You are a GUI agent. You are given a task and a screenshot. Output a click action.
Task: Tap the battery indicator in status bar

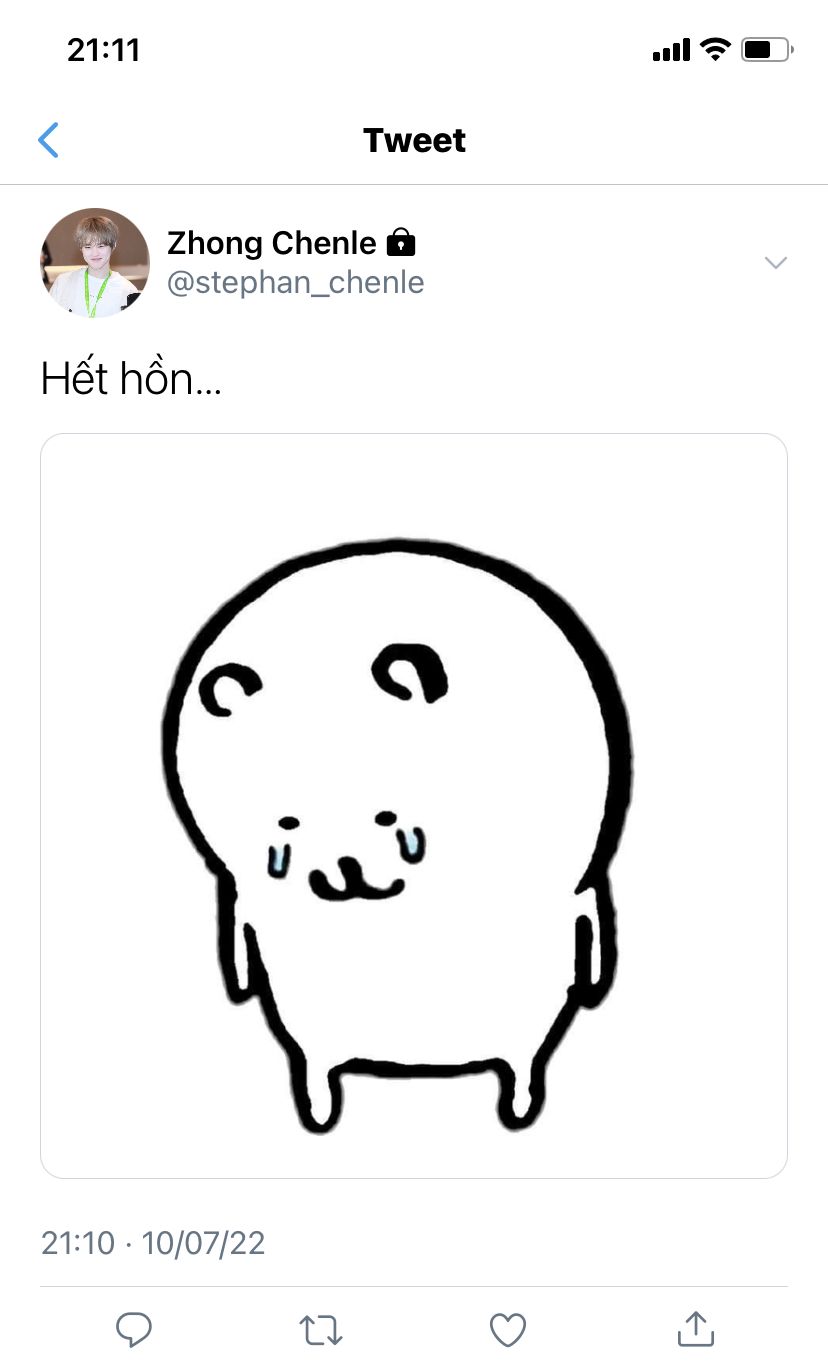pyautogui.click(x=767, y=50)
